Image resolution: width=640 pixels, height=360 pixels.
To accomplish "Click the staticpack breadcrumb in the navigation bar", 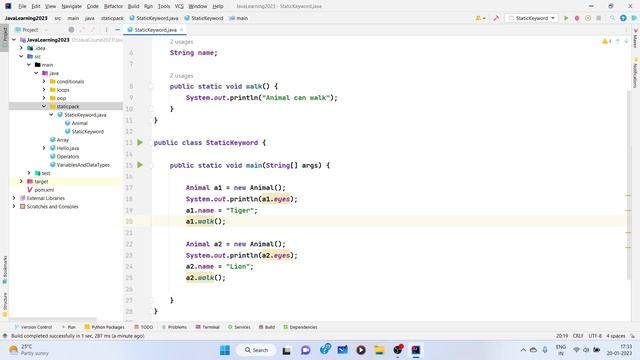I will coord(112,18).
